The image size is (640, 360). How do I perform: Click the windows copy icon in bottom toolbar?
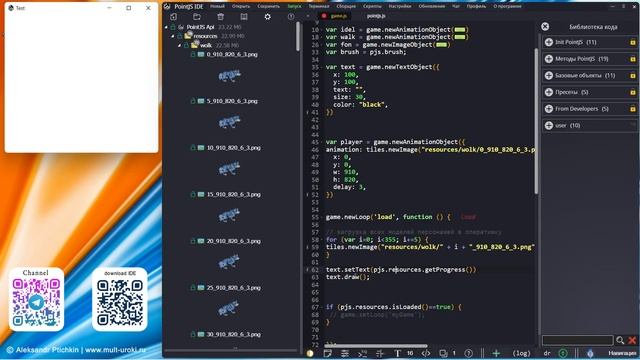click(x=443, y=353)
